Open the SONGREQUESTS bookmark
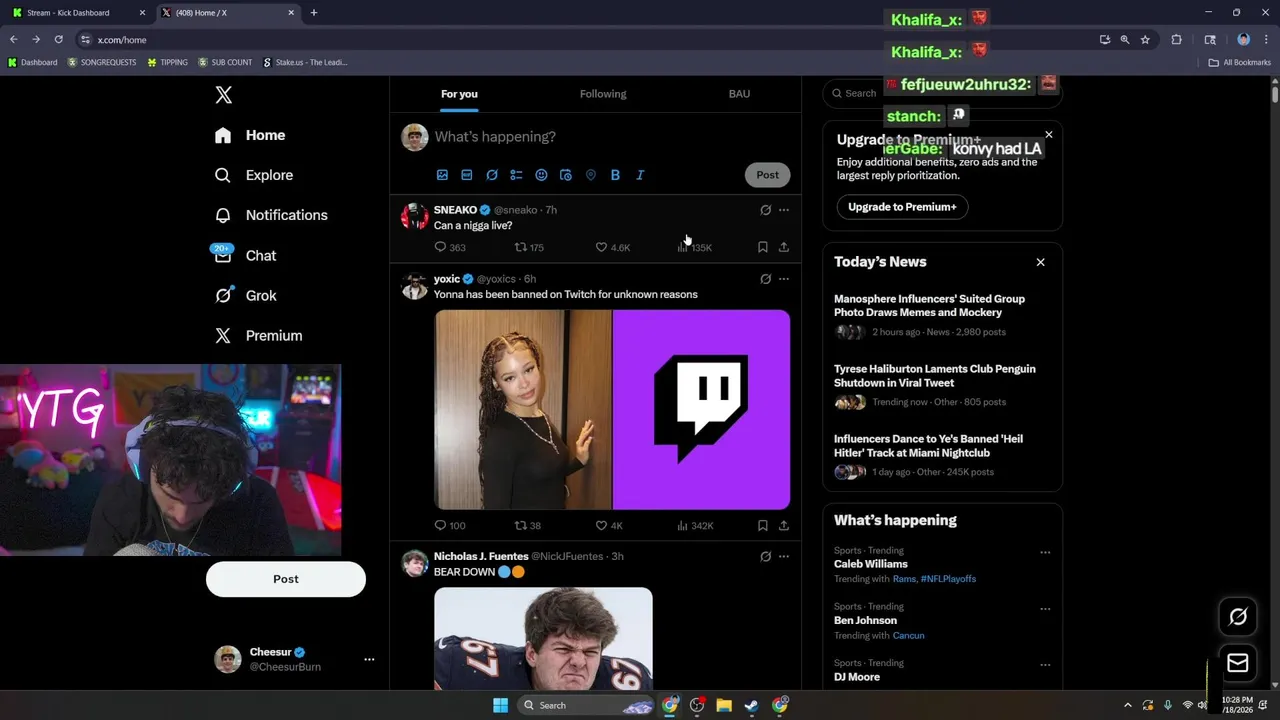Screen dimensions: 1280x720 coord(102,62)
